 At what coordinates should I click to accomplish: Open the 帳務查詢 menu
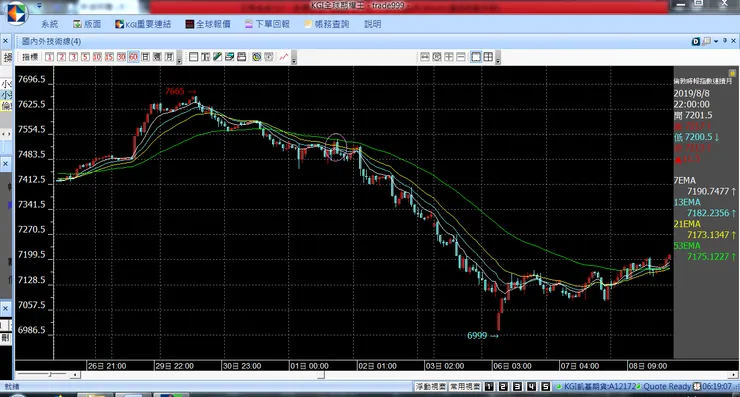point(327,24)
